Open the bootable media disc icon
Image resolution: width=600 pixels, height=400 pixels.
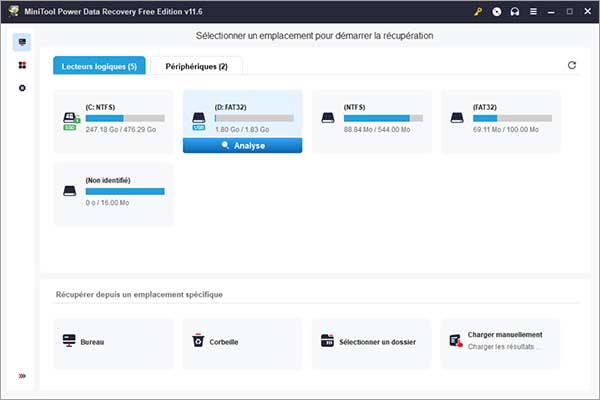(497, 11)
